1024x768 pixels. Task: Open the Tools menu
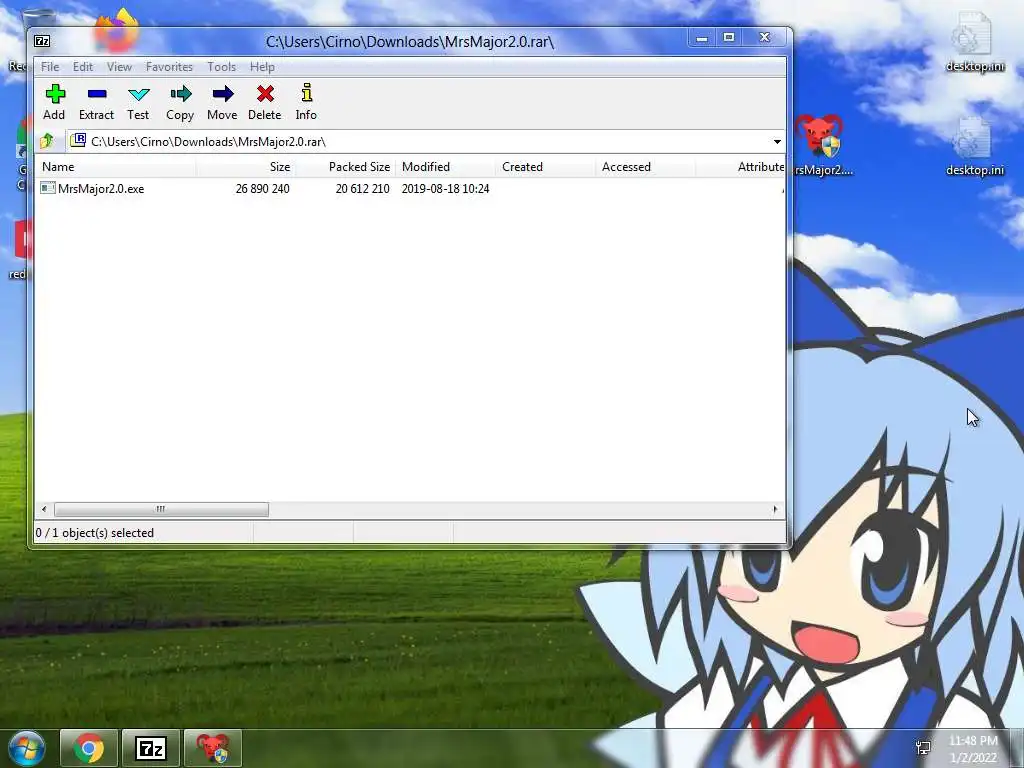click(x=221, y=67)
